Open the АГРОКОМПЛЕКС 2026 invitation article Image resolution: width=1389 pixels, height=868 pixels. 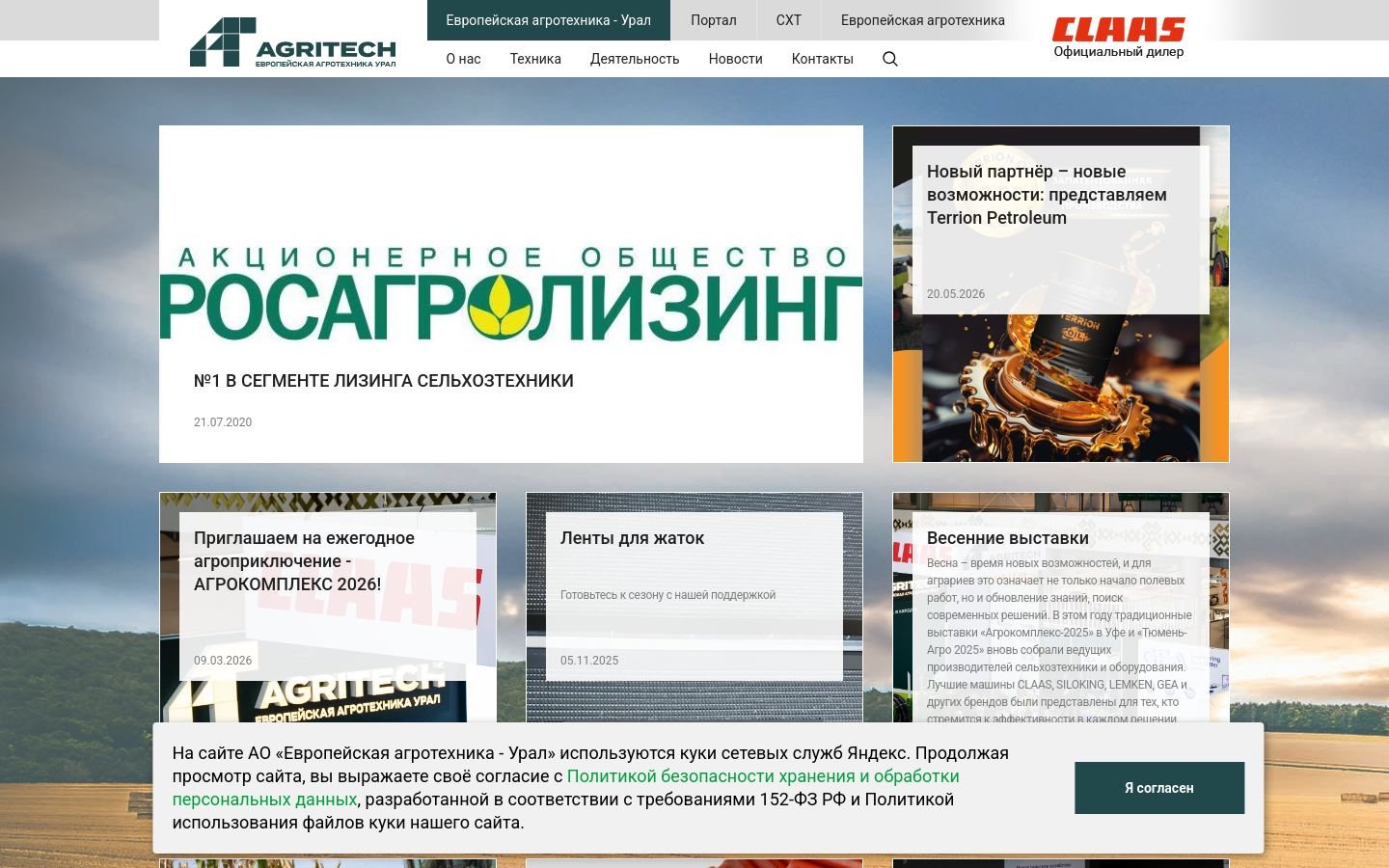click(304, 561)
